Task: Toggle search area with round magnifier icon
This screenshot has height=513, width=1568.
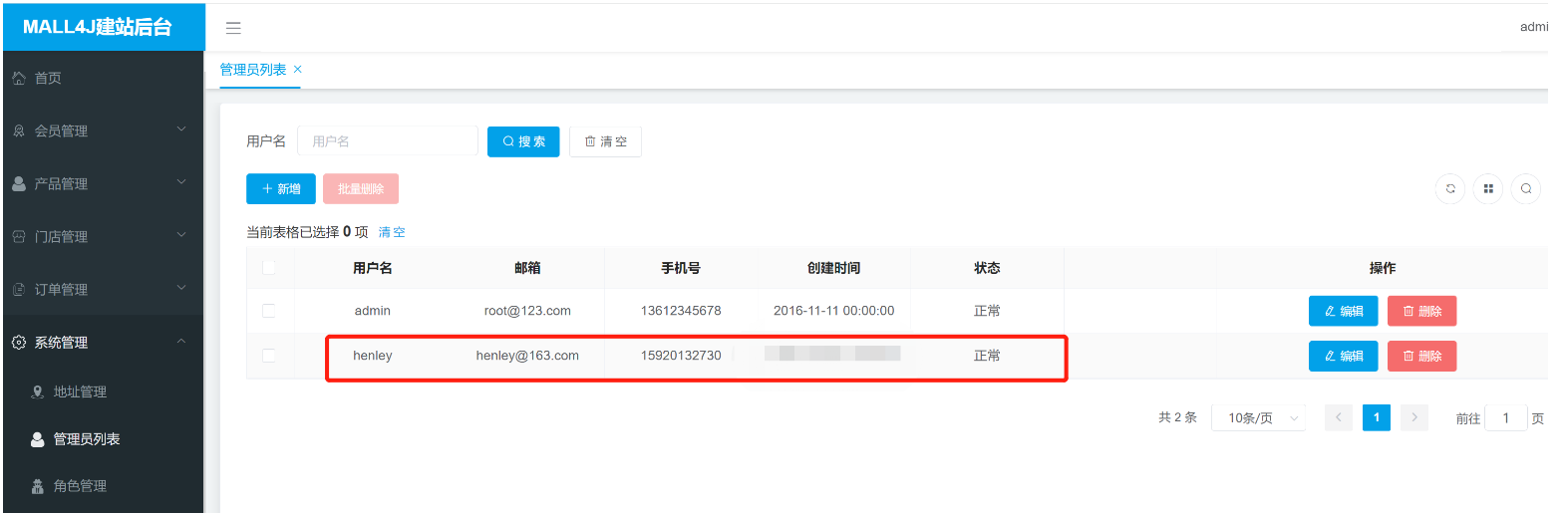Action: 1526,188
